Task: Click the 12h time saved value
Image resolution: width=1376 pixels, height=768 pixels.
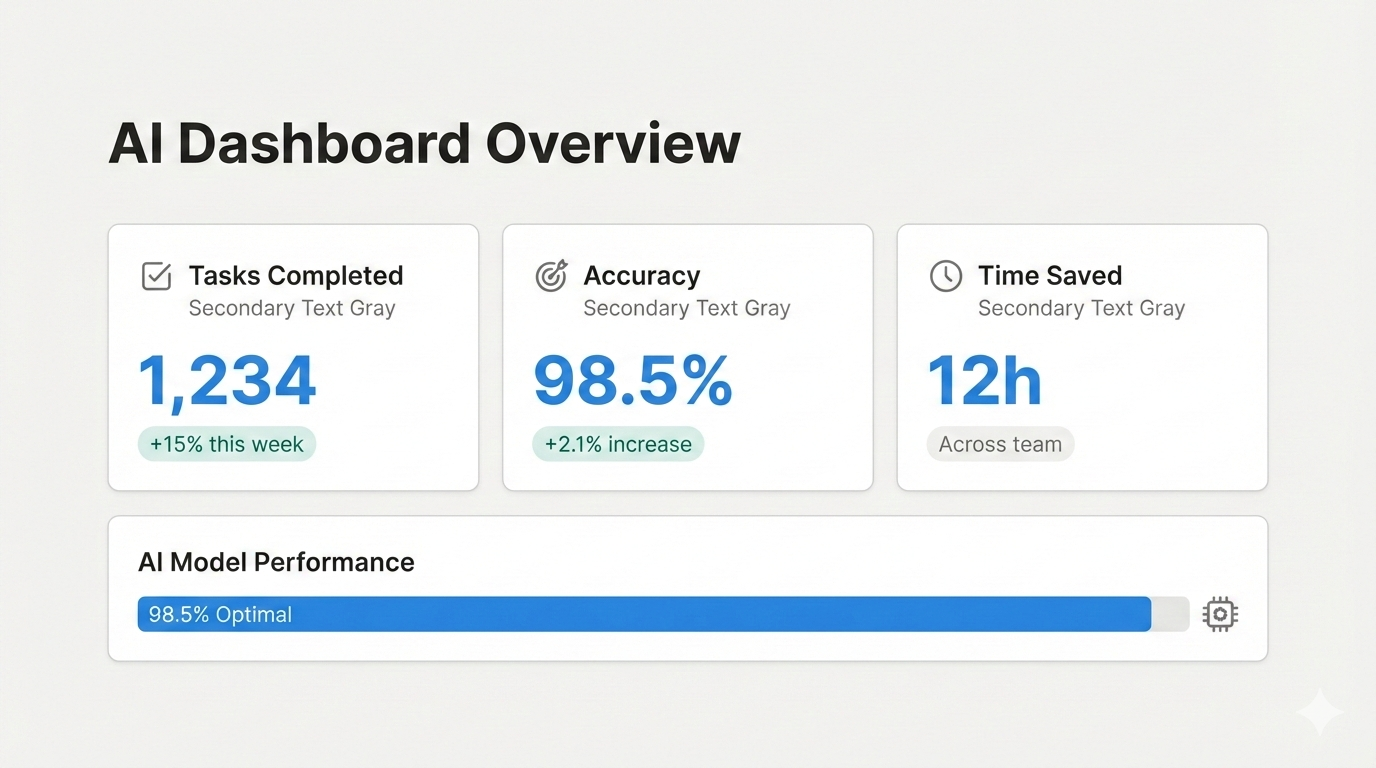Action: (985, 381)
